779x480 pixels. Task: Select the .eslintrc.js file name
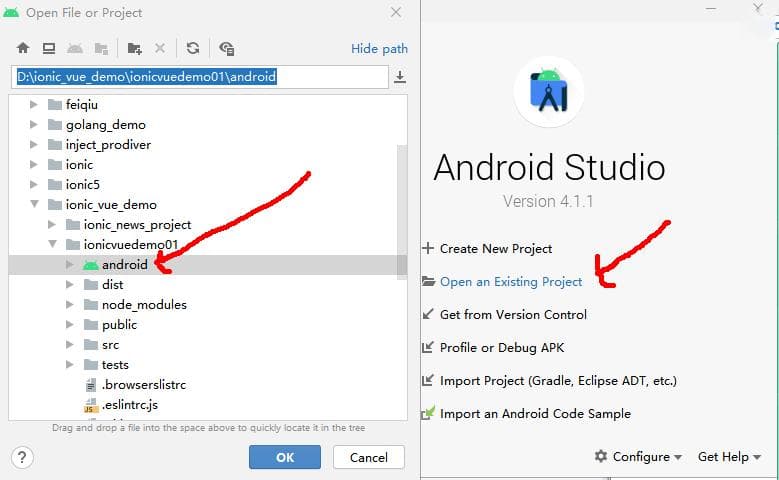(130, 404)
